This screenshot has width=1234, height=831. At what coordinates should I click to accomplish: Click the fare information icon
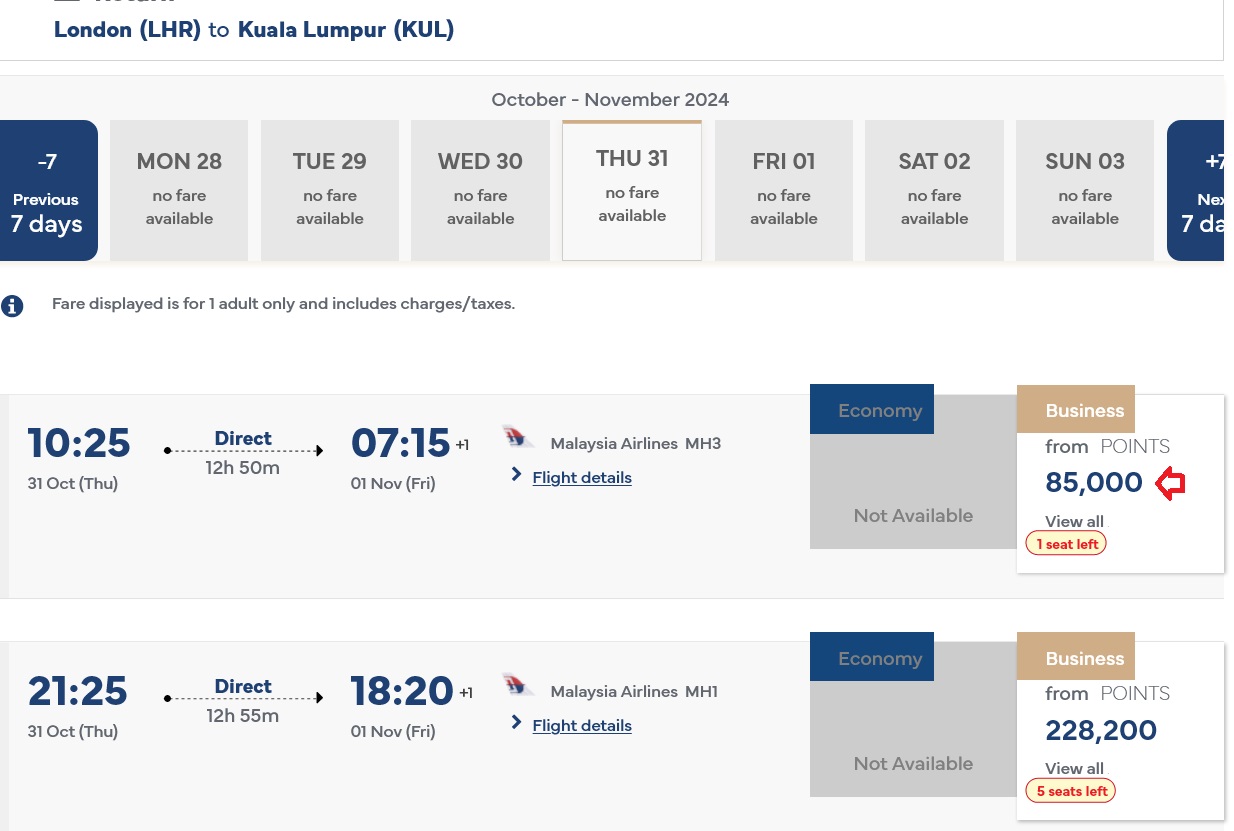click(12, 306)
